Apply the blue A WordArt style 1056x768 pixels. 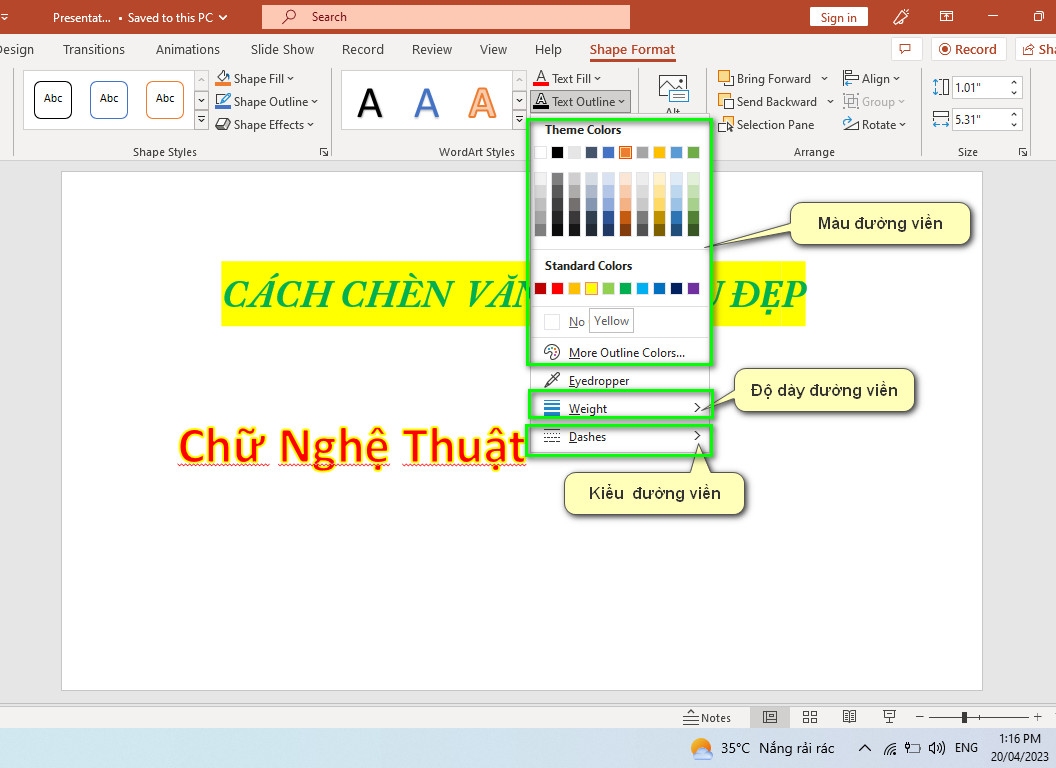click(426, 103)
